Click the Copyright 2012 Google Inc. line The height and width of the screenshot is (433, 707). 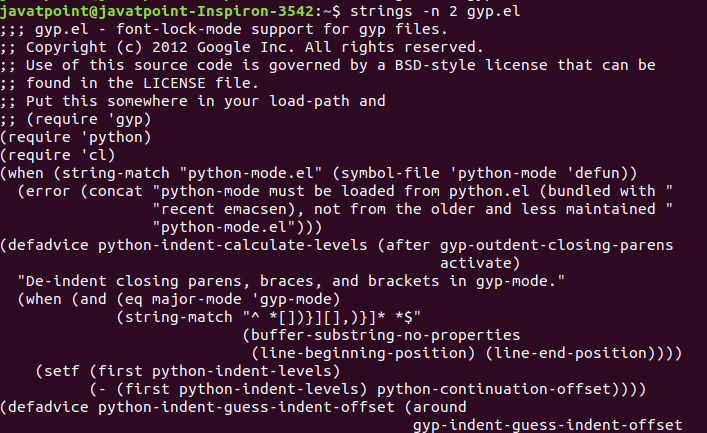(242, 47)
